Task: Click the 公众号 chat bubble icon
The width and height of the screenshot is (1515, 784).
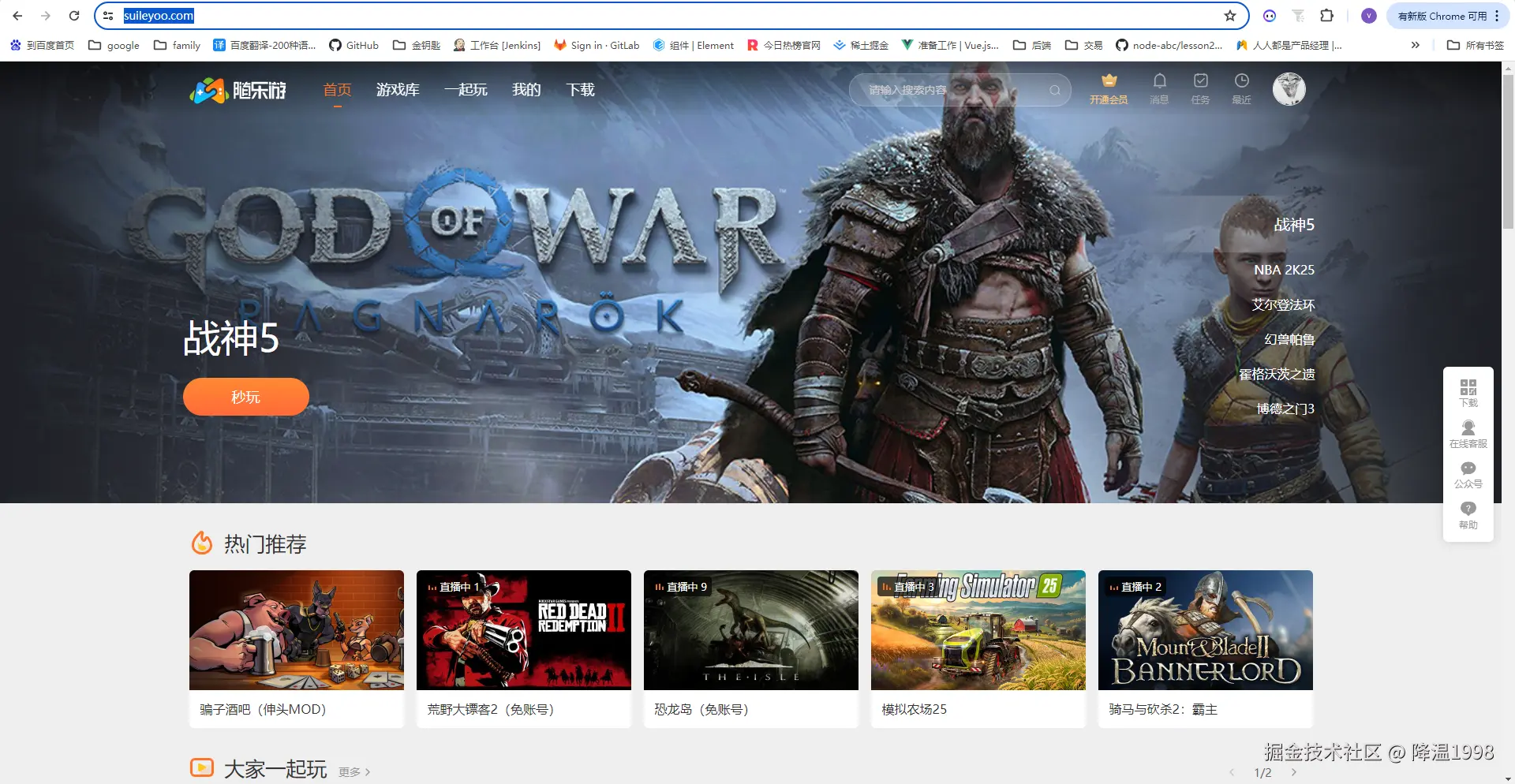Action: coord(1468,469)
